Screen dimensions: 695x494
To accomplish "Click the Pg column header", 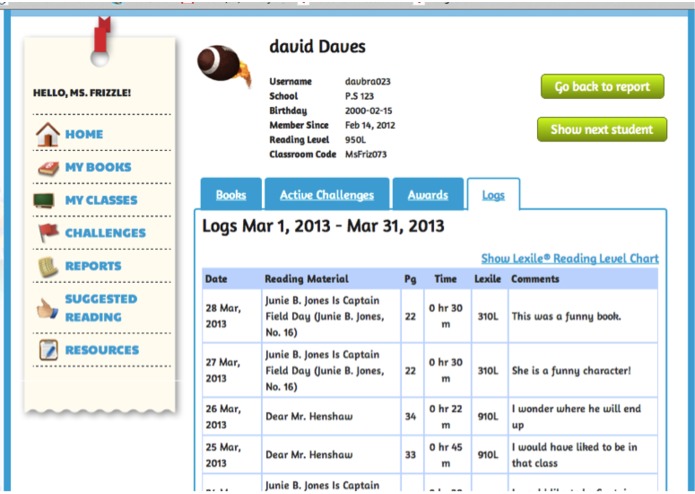I will tap(410, 279).
